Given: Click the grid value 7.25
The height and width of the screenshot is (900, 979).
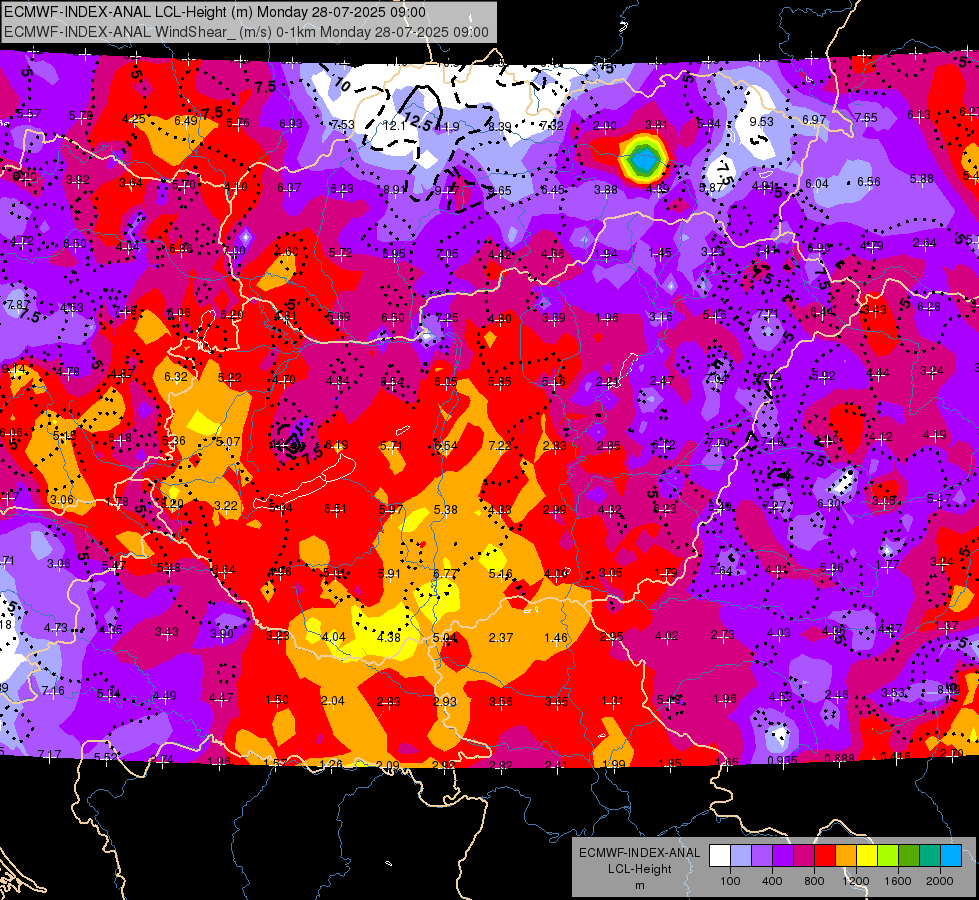Looking at the screenshot, I should [x=447, y=318].
